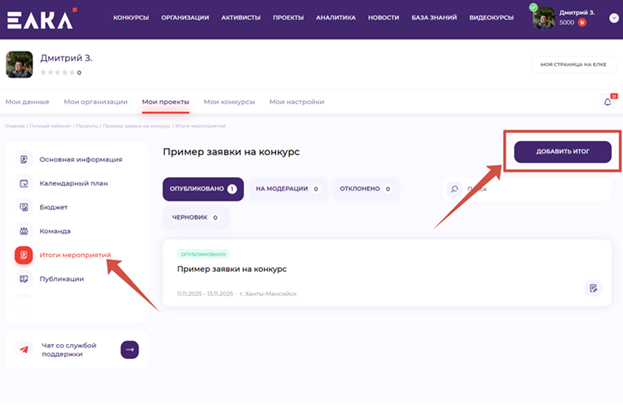The width and height of the screenshot is (623, 407).
Task: Select the Бюджет sidebar icon
Action: click(24, 207)
